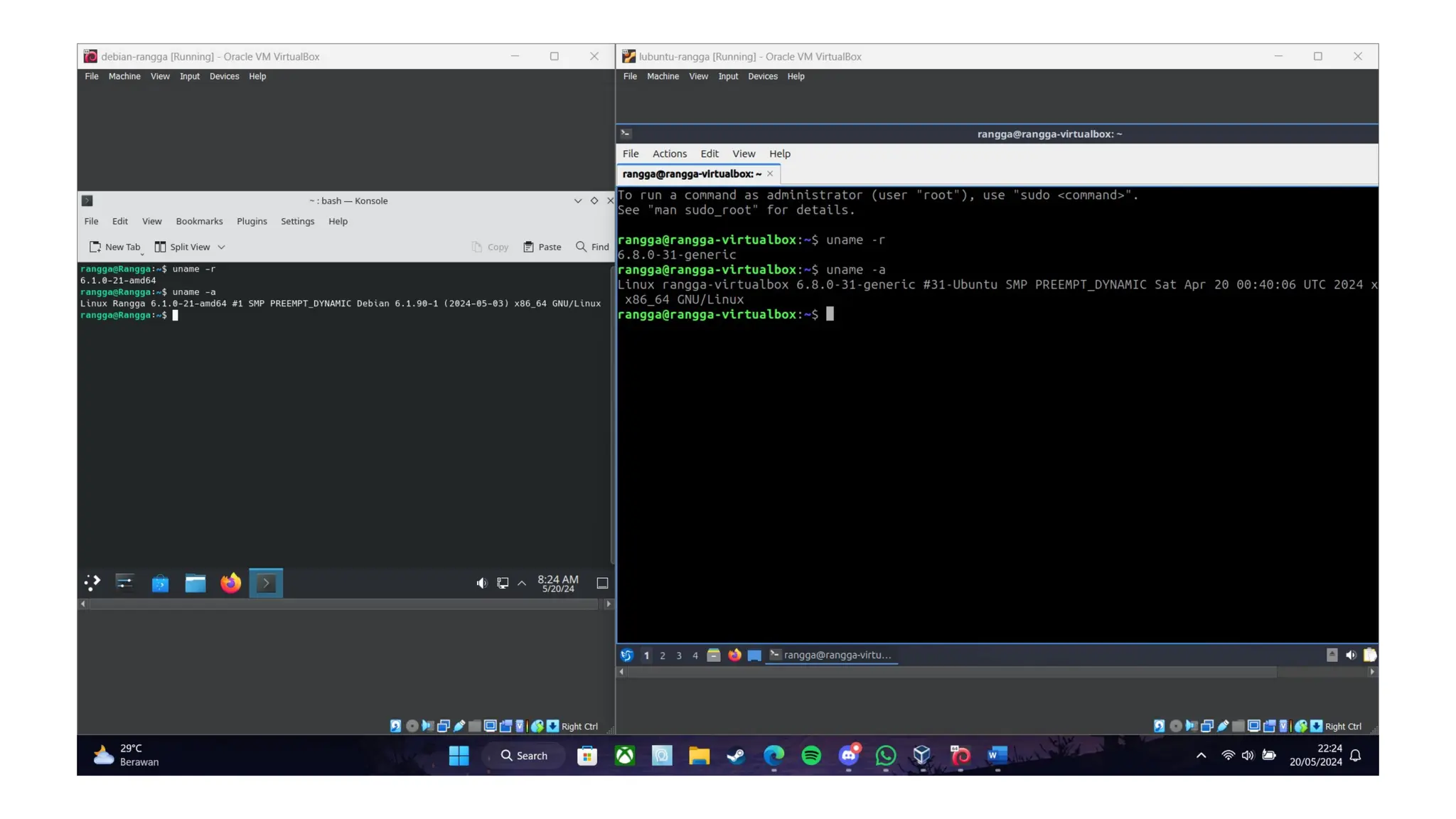This screenshot has width=1456, height=819.
Task: Open Spotify from the Windows taskbar
Action: click(x=811, y=755)
